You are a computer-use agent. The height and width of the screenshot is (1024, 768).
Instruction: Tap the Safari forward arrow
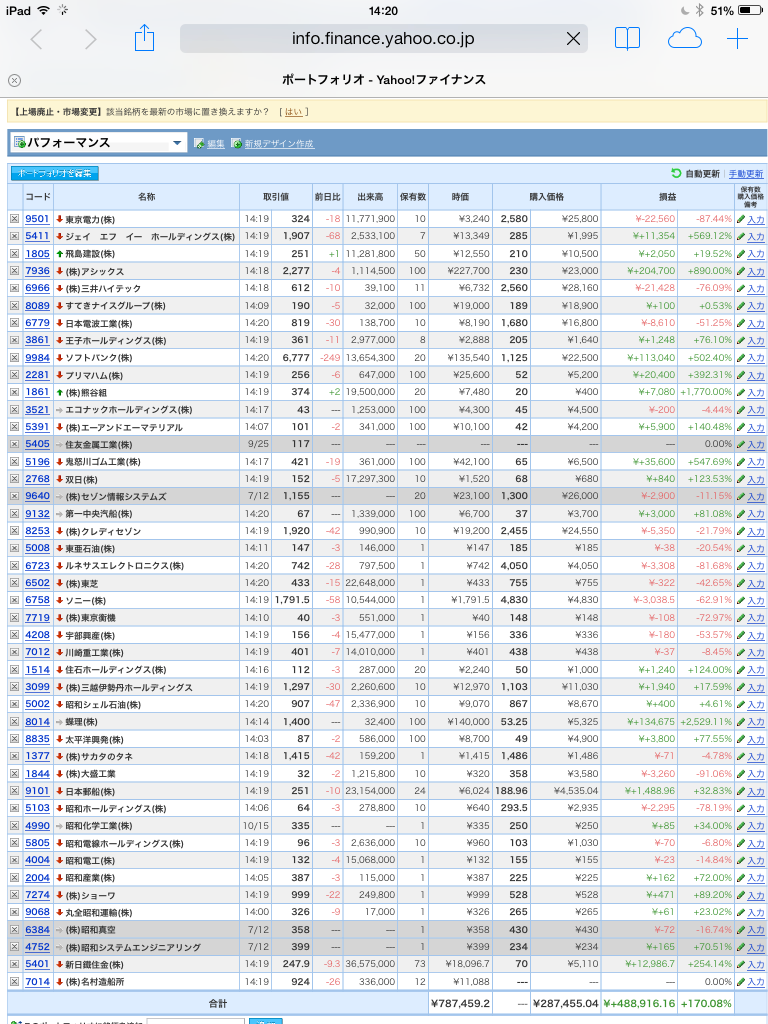pos(90,39)
